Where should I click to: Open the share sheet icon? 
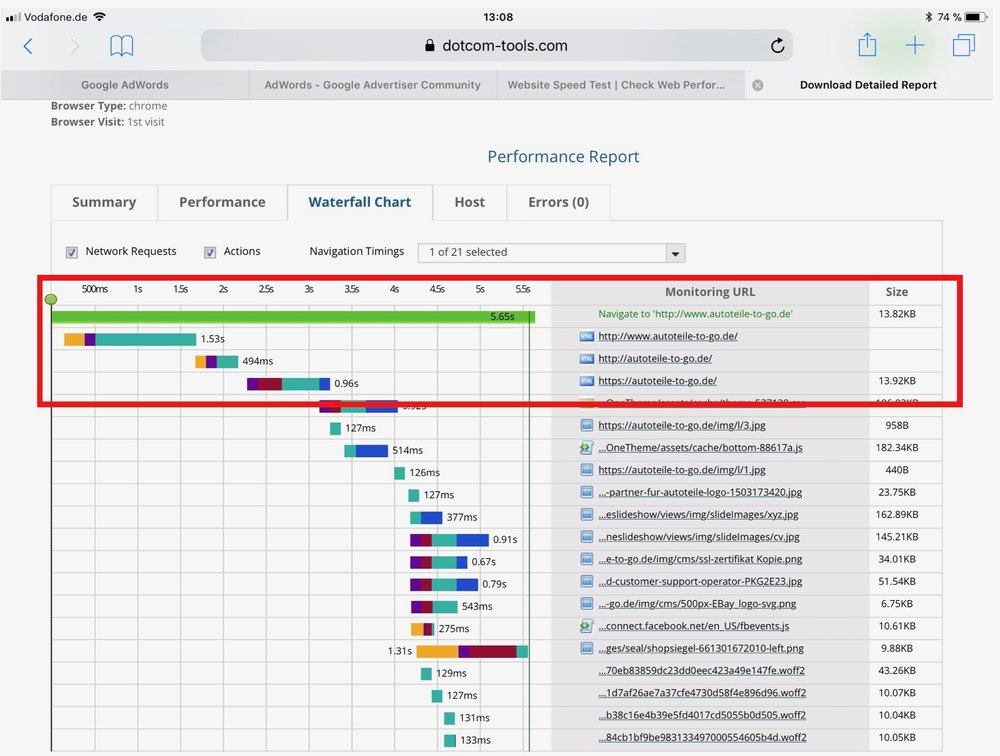(867, 45)
